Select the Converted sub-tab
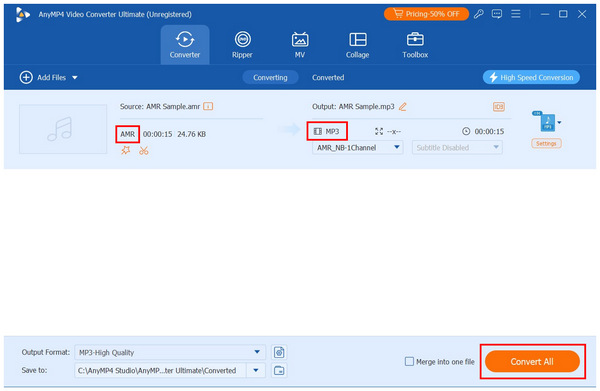 pyautogui.click(x=328, y=77)
